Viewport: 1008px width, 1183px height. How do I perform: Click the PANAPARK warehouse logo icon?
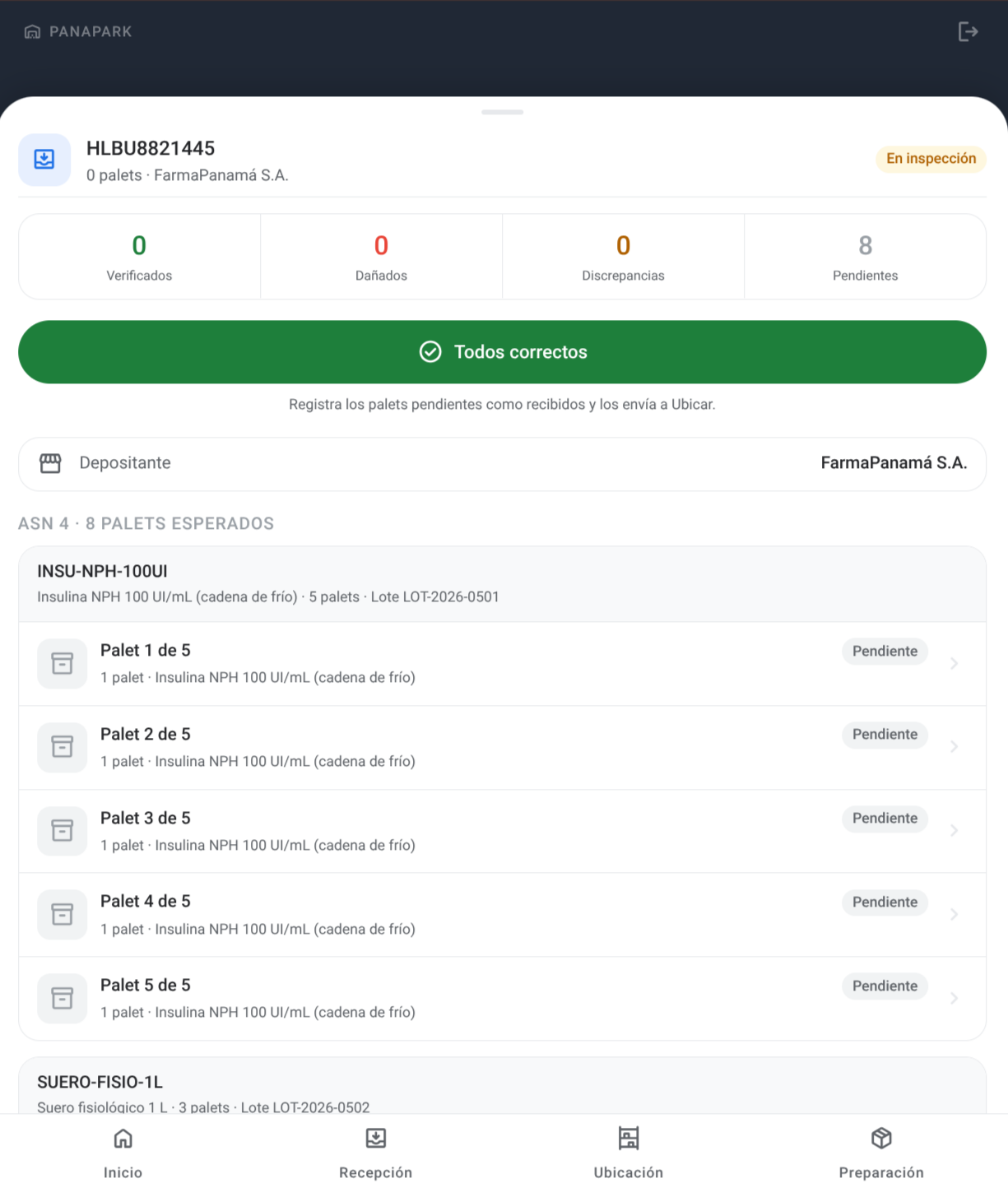coord(32,31)
